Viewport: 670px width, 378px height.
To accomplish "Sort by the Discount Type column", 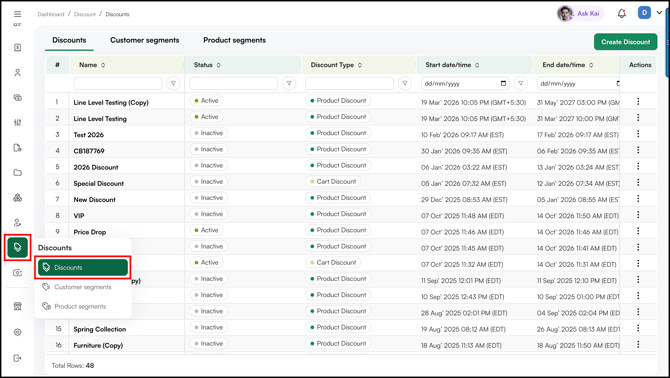I will coord(360,65).
